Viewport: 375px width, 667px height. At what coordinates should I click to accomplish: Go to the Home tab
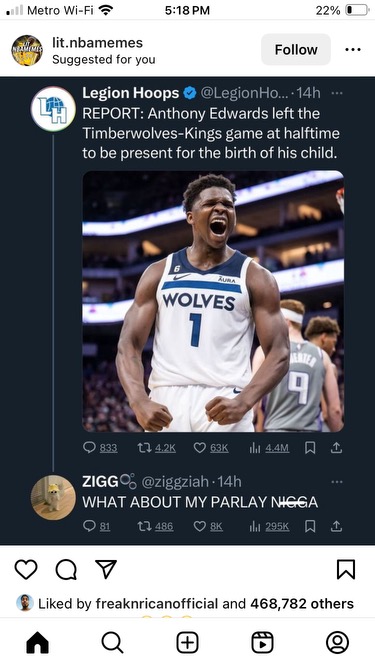(37, 642)
